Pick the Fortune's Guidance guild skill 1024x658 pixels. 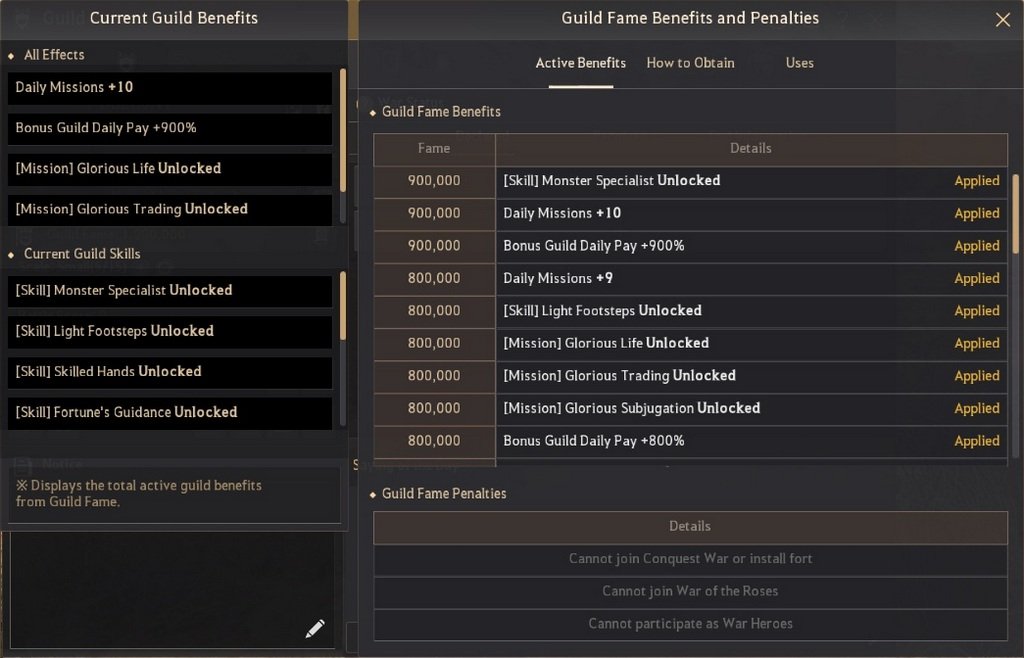170,413
